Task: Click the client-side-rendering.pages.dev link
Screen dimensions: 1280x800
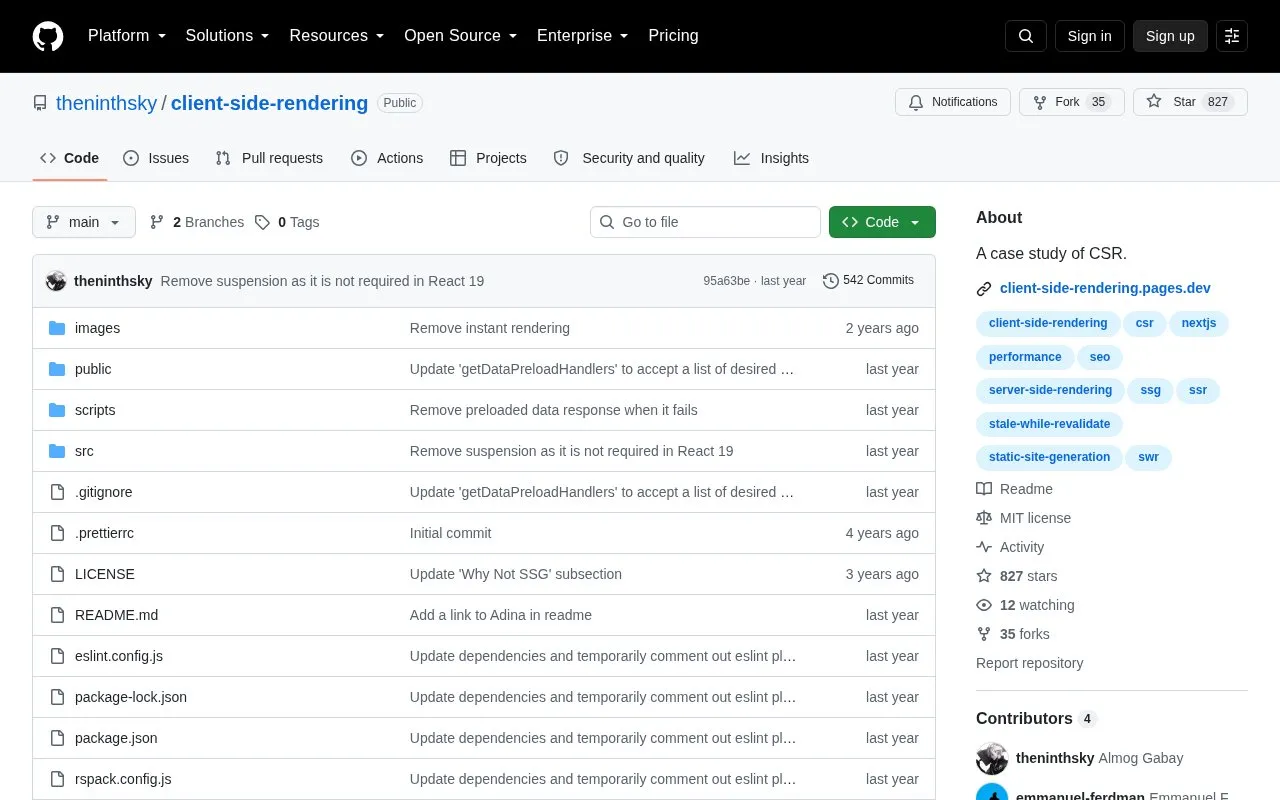Action: (1105, 288)
